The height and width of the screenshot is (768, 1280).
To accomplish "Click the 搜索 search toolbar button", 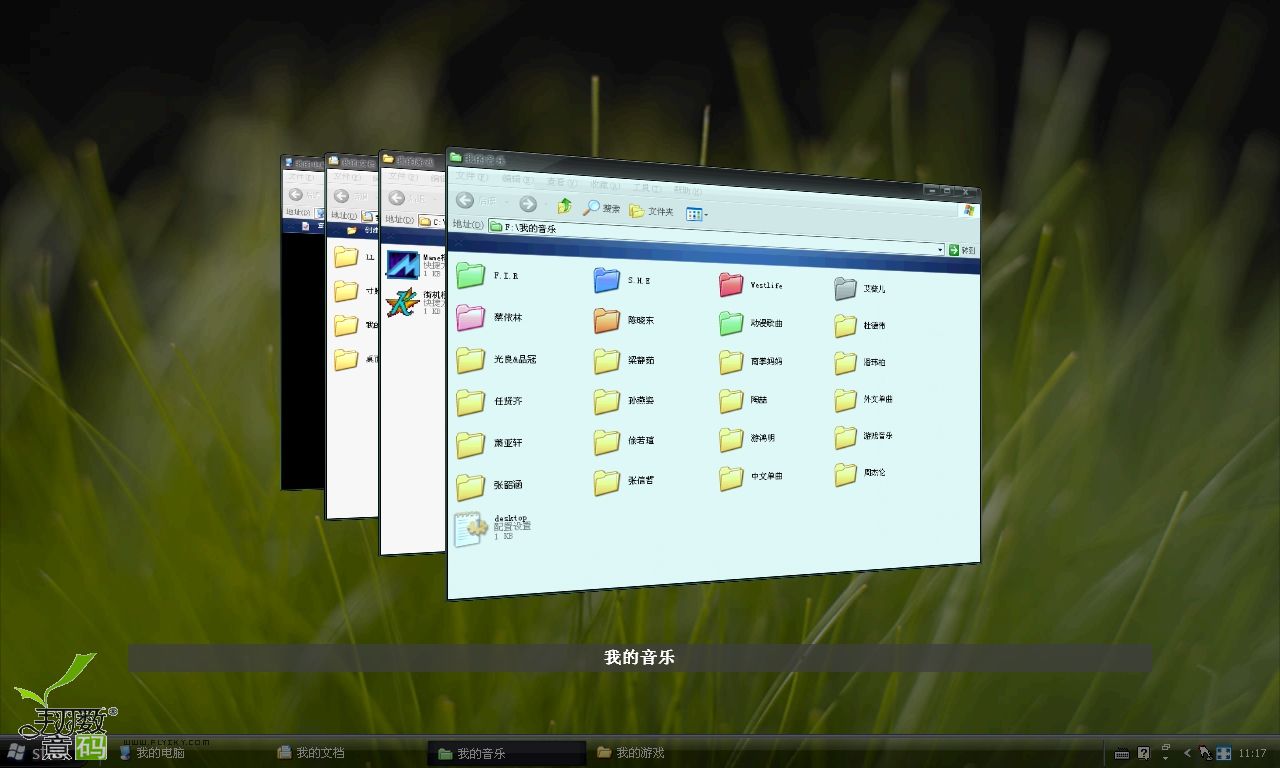I will 603,208.
